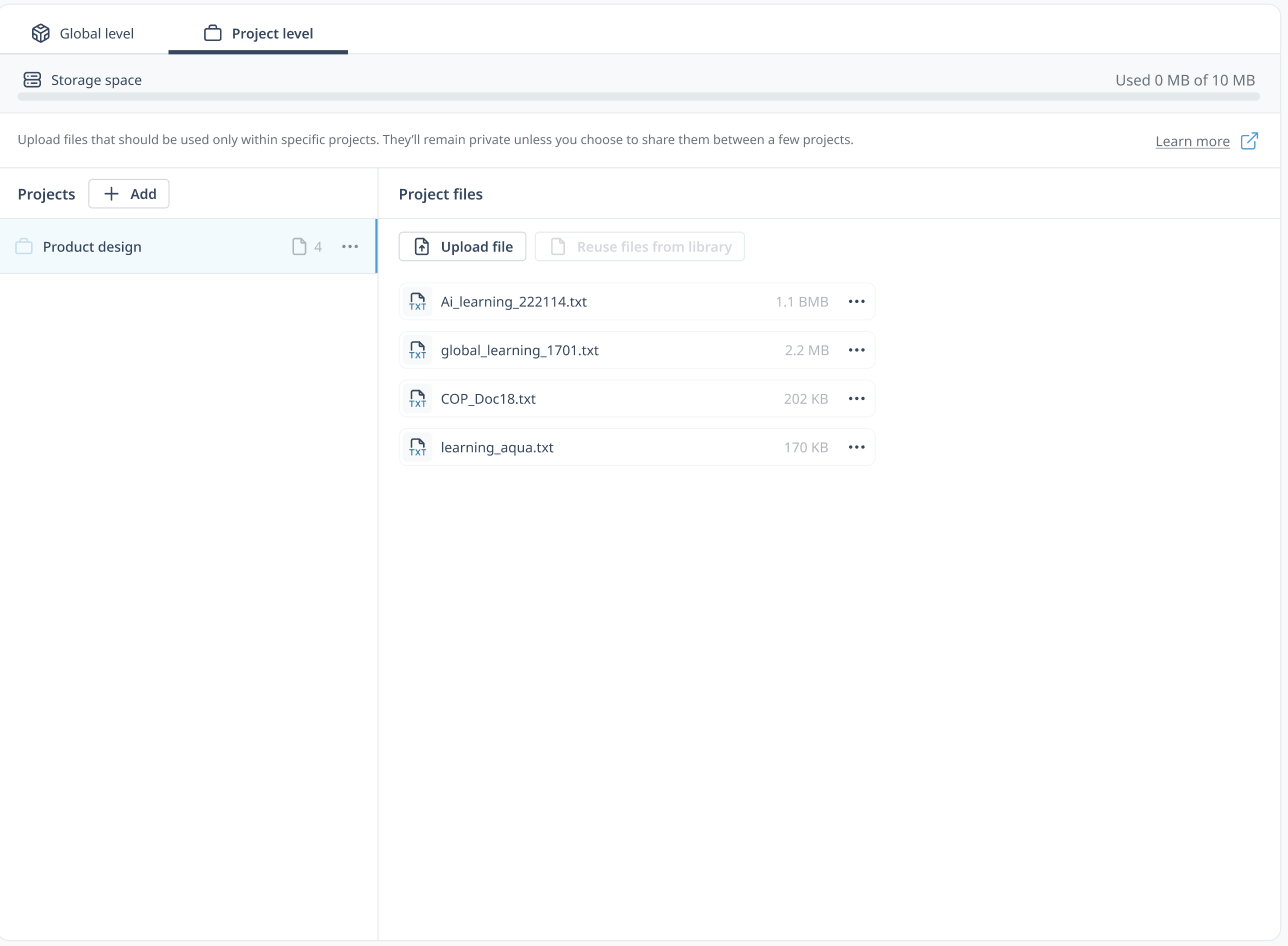Click the TXT icon for learning_aqua.txt
The height and width of the screenshot is (946, 1288).
tap(418, 447)
